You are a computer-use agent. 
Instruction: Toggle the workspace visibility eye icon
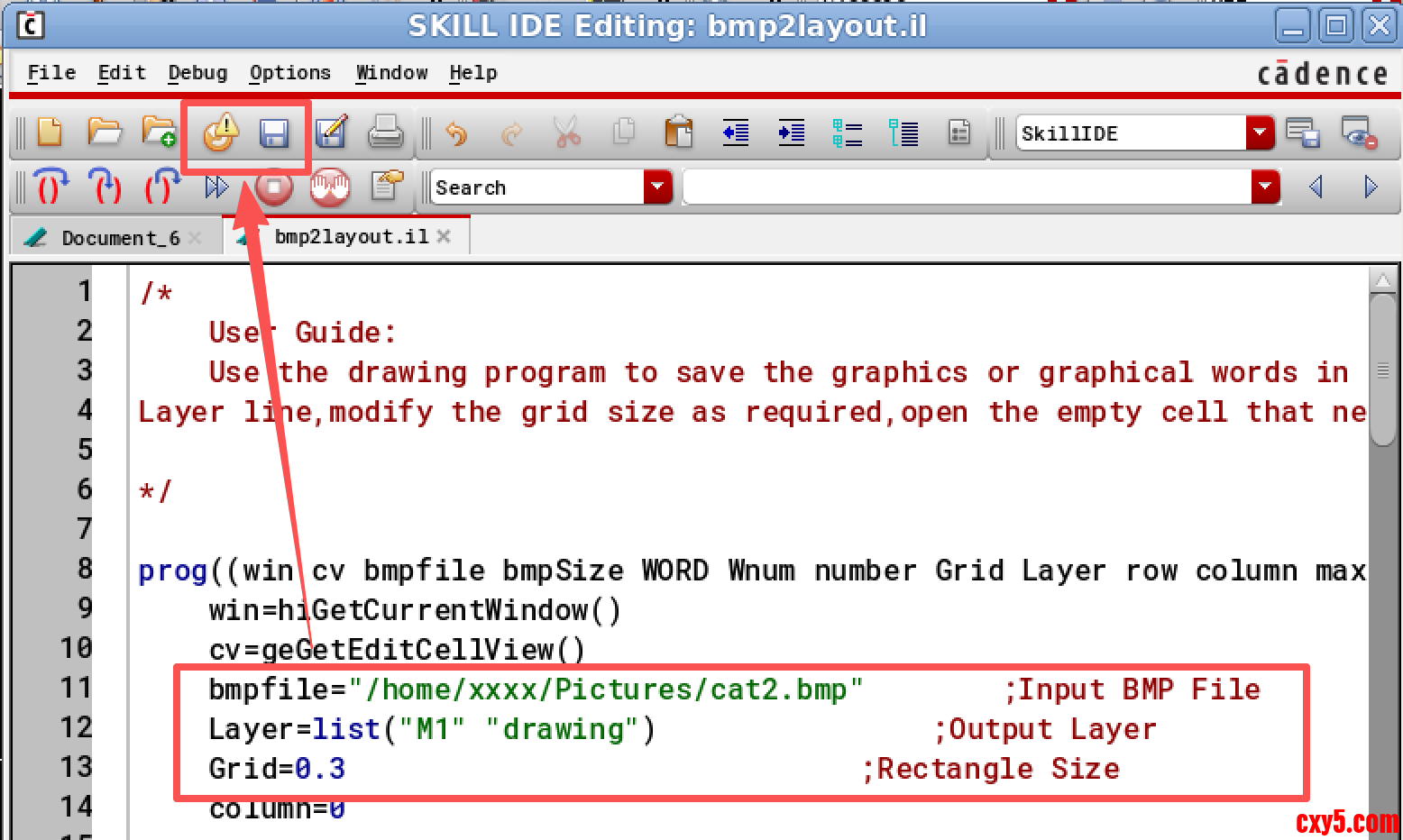coord(1358,133)
